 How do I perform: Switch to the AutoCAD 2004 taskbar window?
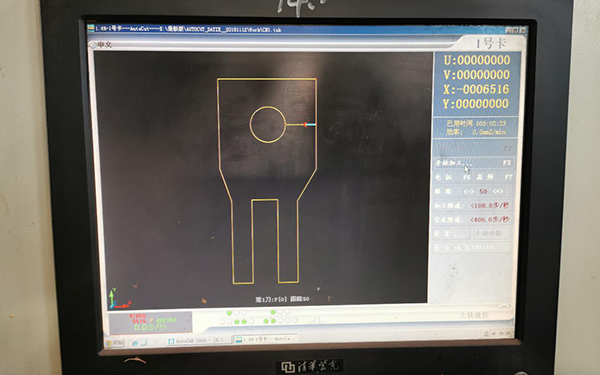[x=199, y=340]
